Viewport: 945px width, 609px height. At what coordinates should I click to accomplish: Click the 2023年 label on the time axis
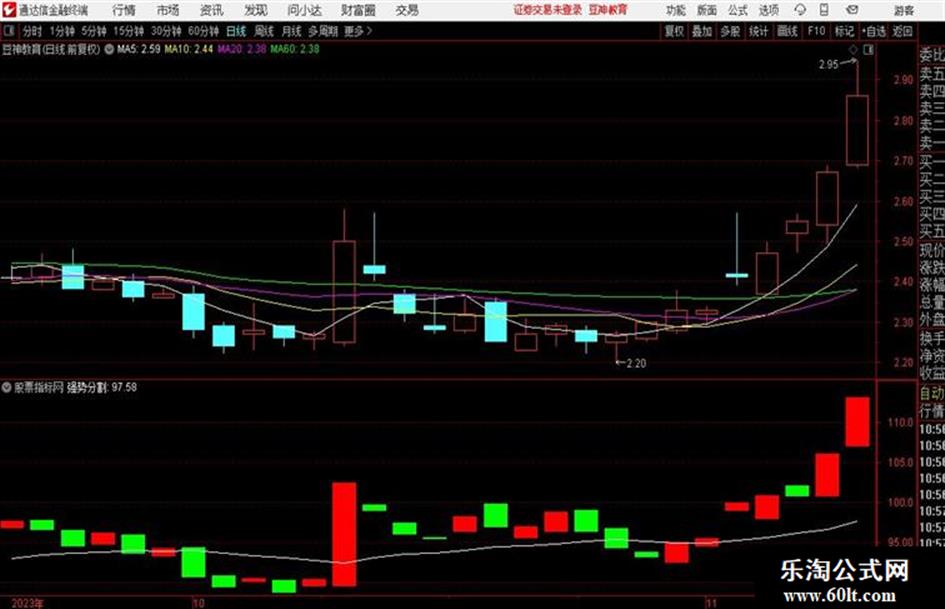coord(27,602)
